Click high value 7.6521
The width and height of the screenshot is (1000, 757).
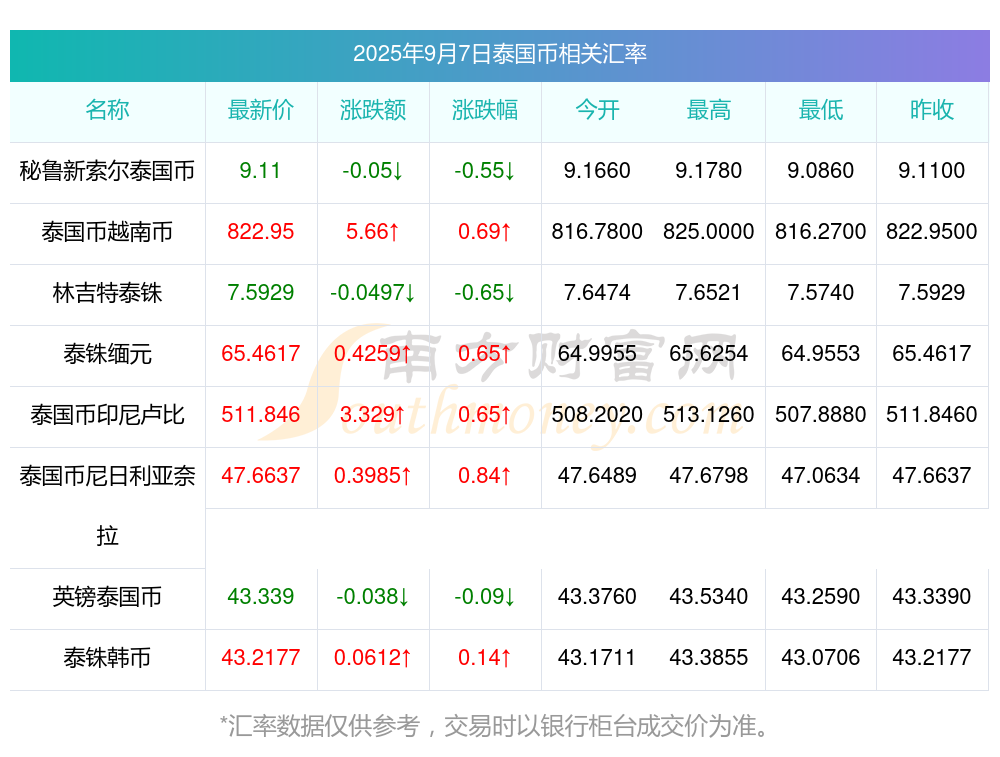[709, 293]
